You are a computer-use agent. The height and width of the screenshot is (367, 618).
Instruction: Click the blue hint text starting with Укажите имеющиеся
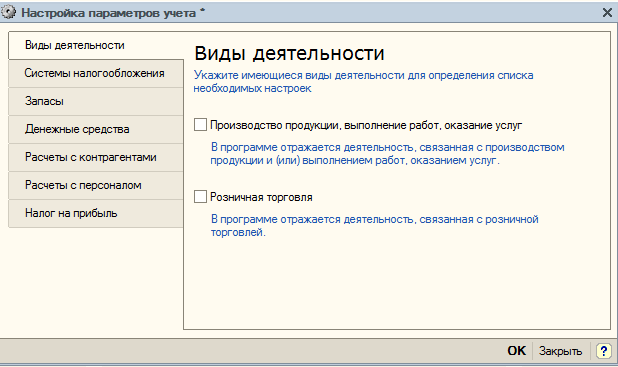363,82
